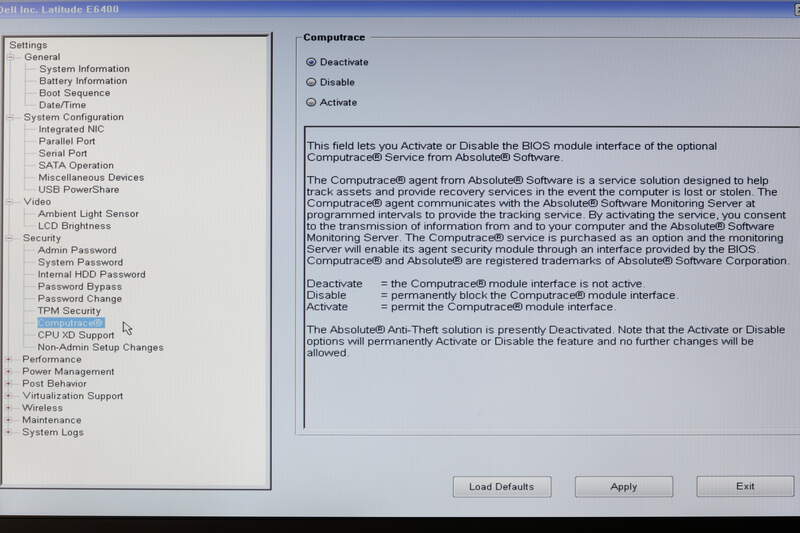Select the System Logs label
The height and width of the screenshot is (533, 800).
click(x=53, y=433)
